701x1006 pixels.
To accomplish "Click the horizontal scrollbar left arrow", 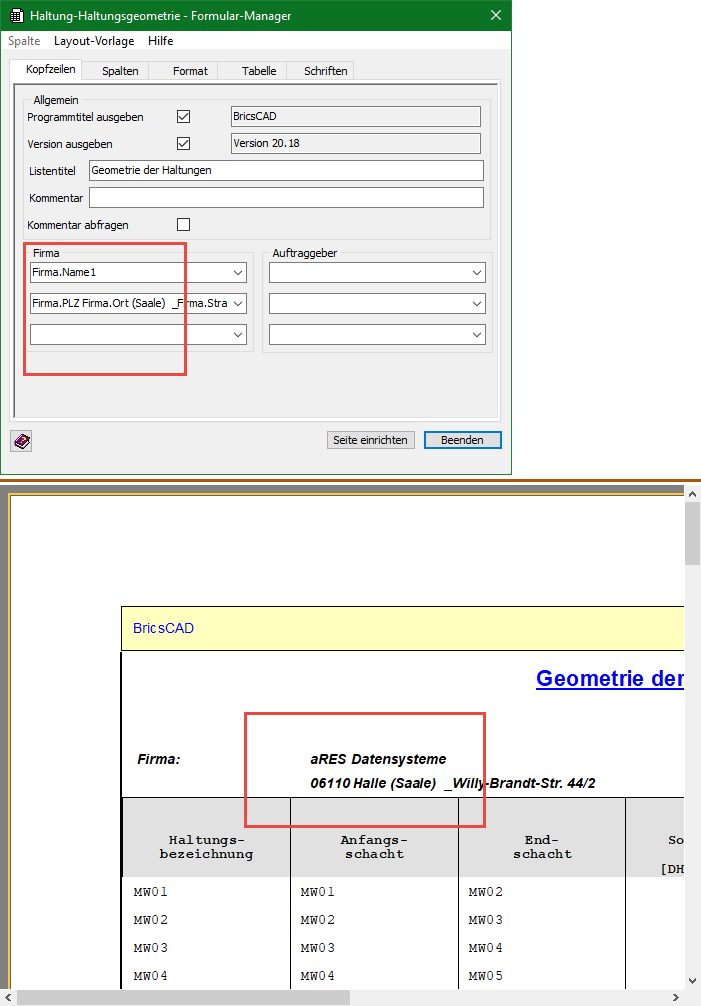I will tap(8, 997).
